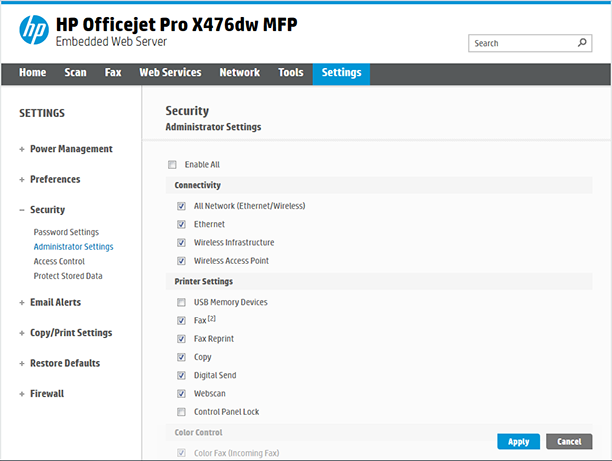Open the Home tab
The height and width of the screenshot is (461, 612).
[32, 73]
